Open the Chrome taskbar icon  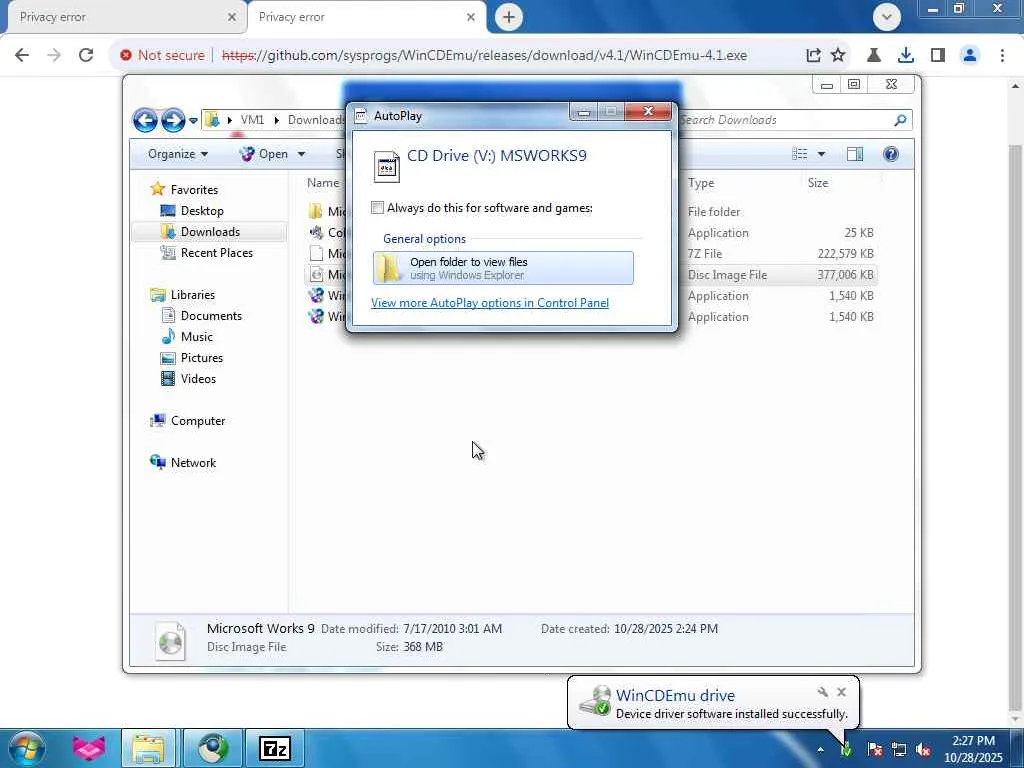coord(212,748)
